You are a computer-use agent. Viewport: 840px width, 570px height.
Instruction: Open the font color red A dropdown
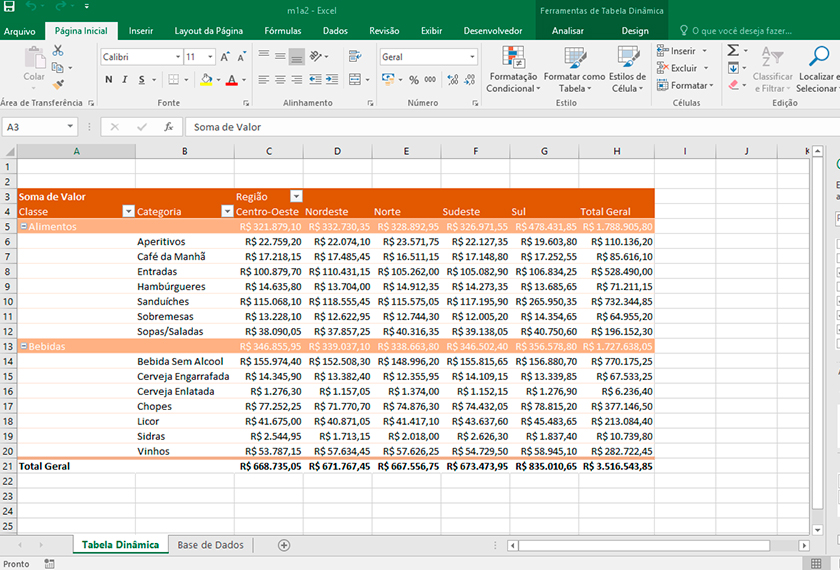(244, 80)
